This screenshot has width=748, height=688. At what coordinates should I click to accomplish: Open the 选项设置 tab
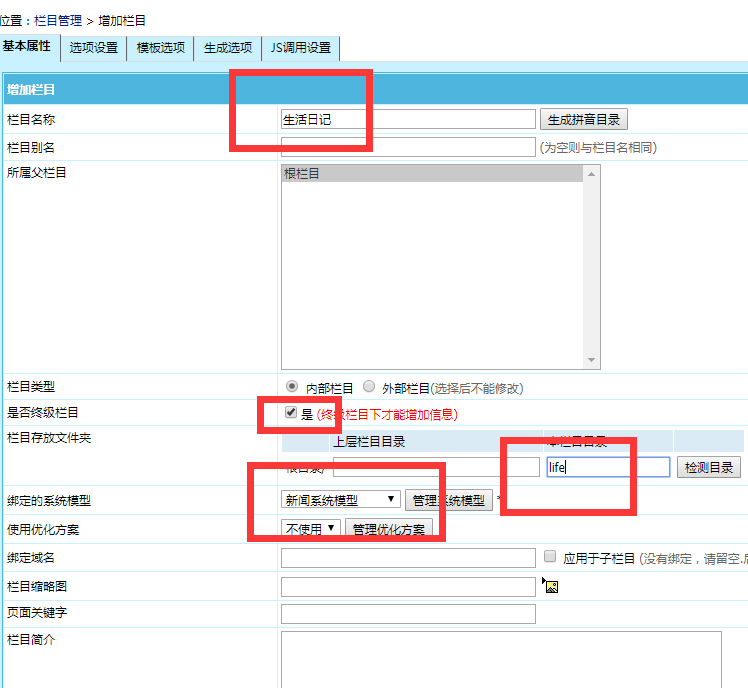coord(94,48)
